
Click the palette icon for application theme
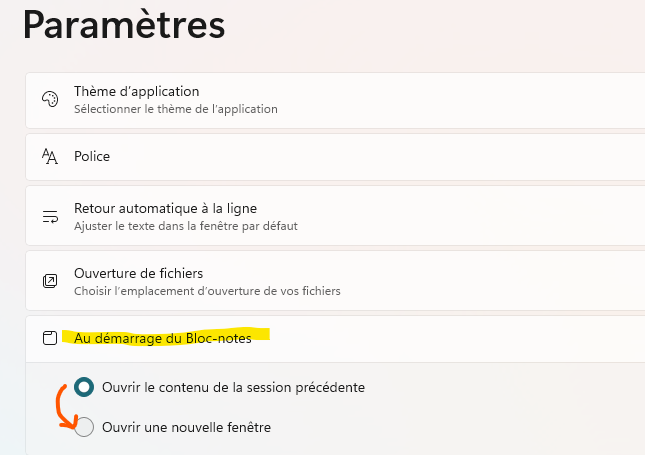pyautogui.click(x=50, y=99)
